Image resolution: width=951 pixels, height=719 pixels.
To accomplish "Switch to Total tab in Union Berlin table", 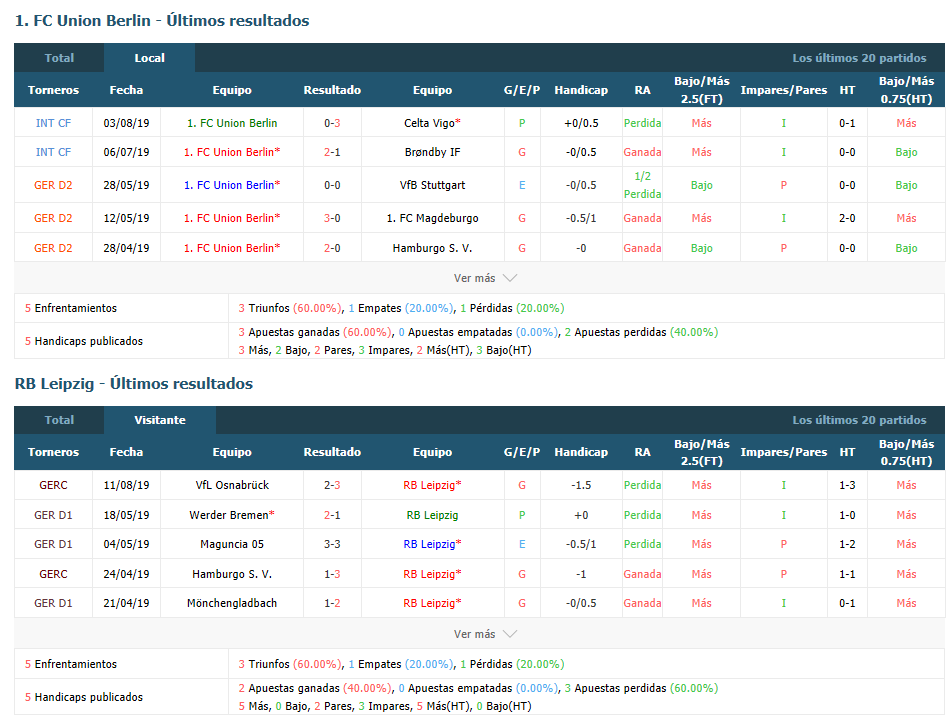I will point(59,58).
